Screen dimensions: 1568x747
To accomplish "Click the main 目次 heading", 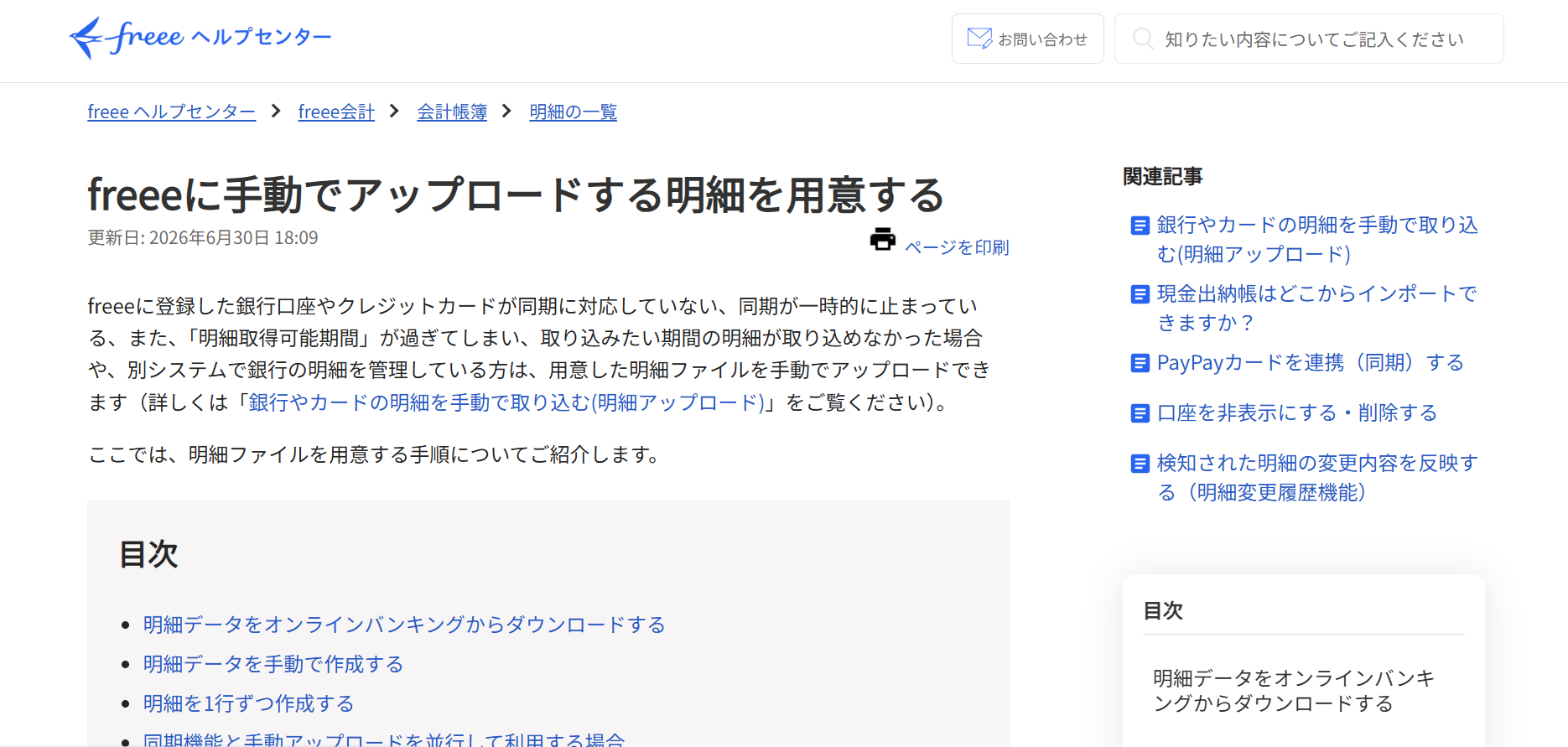I will [148, 554].
